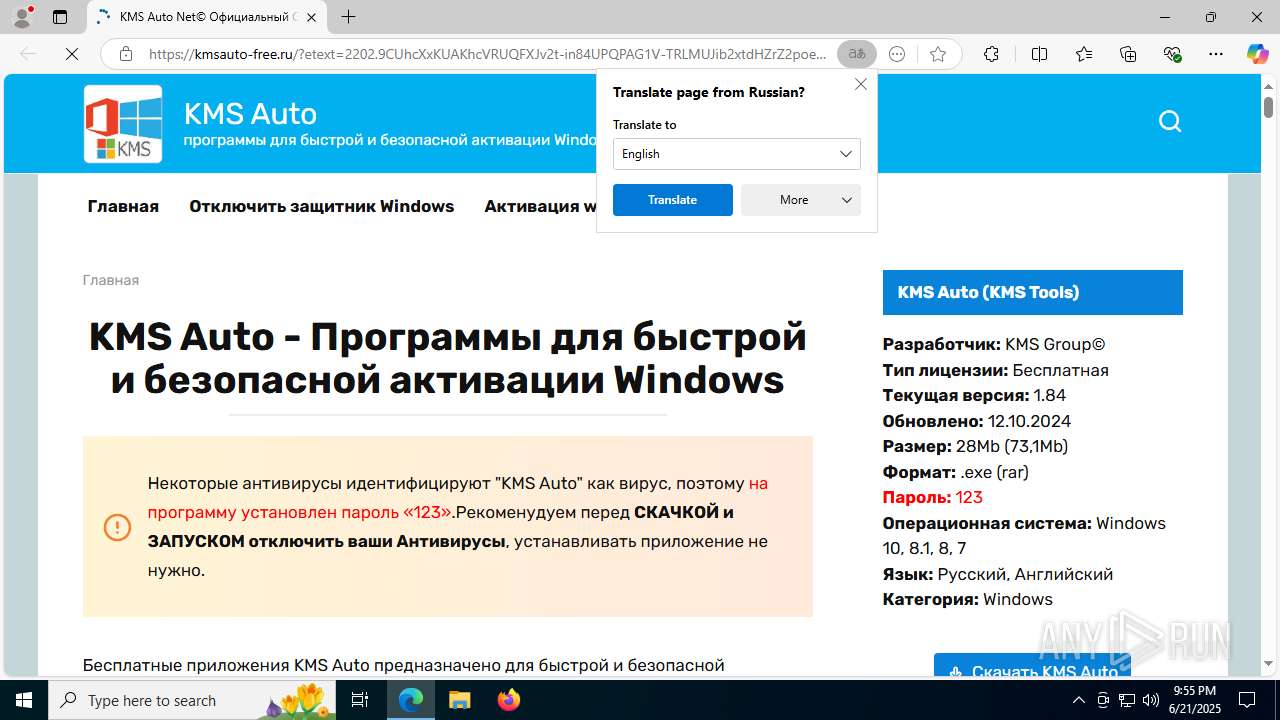Image resolution: width=1280 pixels, height=720 pixels.
Task: Open the site search magnifier icon
Action: click(1170, 122)
